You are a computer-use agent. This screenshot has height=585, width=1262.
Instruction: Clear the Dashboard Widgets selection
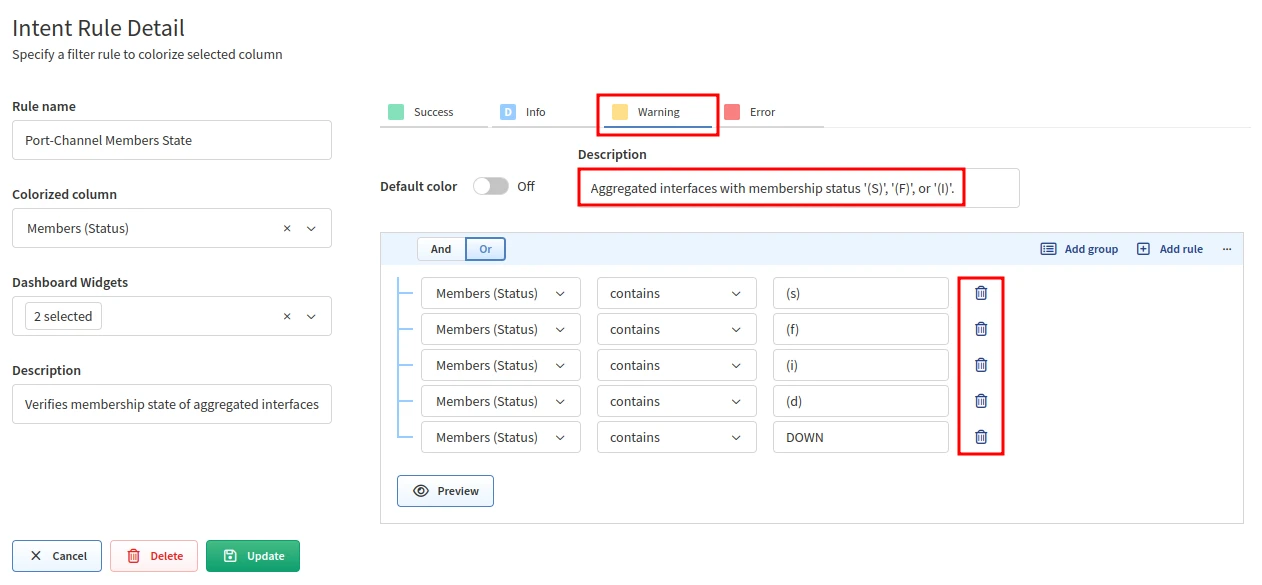click(287, 316)
